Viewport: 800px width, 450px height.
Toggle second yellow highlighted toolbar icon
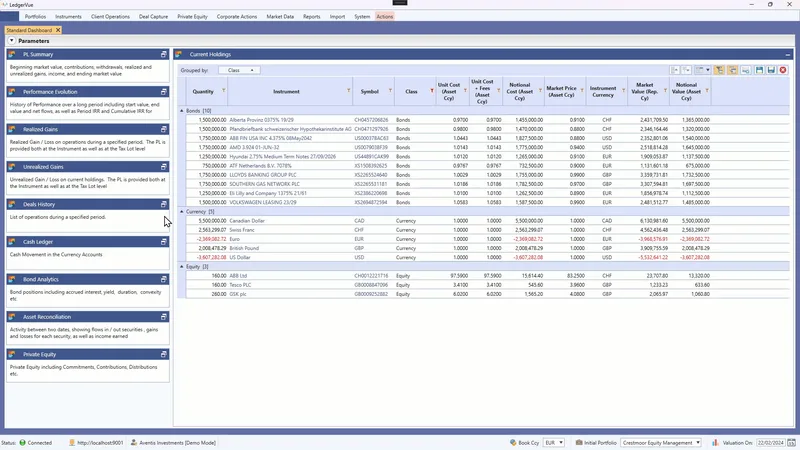coord(732,70)
